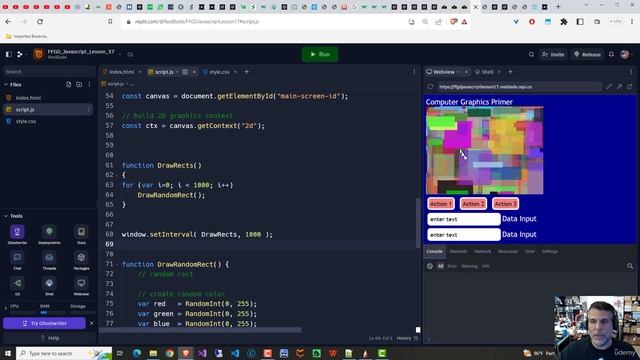Open the devtools Elements tab
Screen dimensions: 640x360
coord(458,251)
